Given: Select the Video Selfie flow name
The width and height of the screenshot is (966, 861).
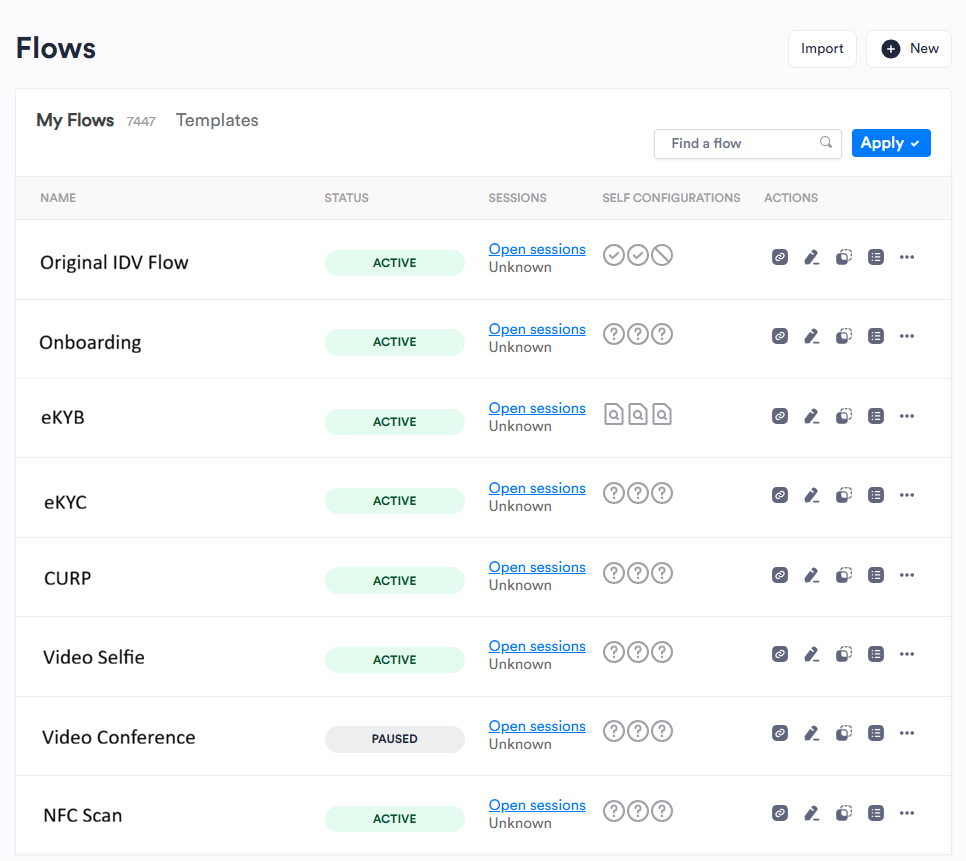Looking at the screenshot, I should [94, 657].
